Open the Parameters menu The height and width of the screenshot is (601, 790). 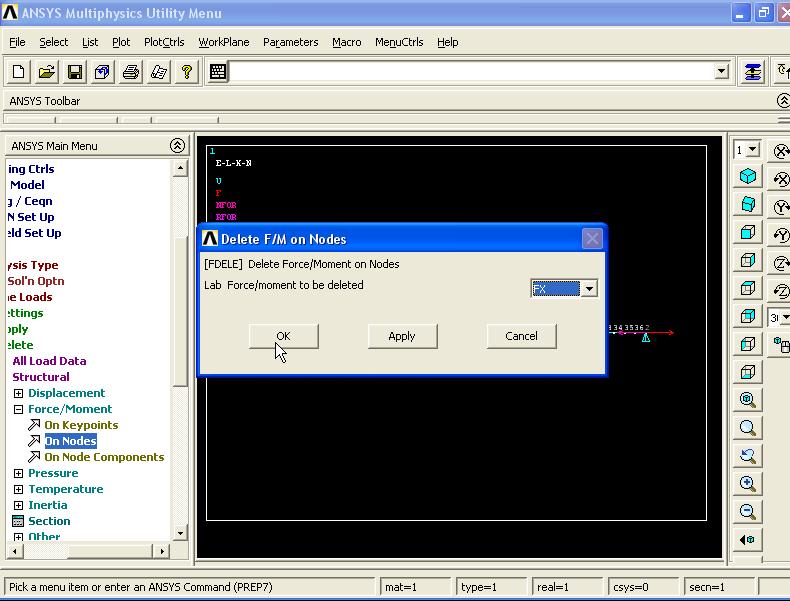coord(291,42)
